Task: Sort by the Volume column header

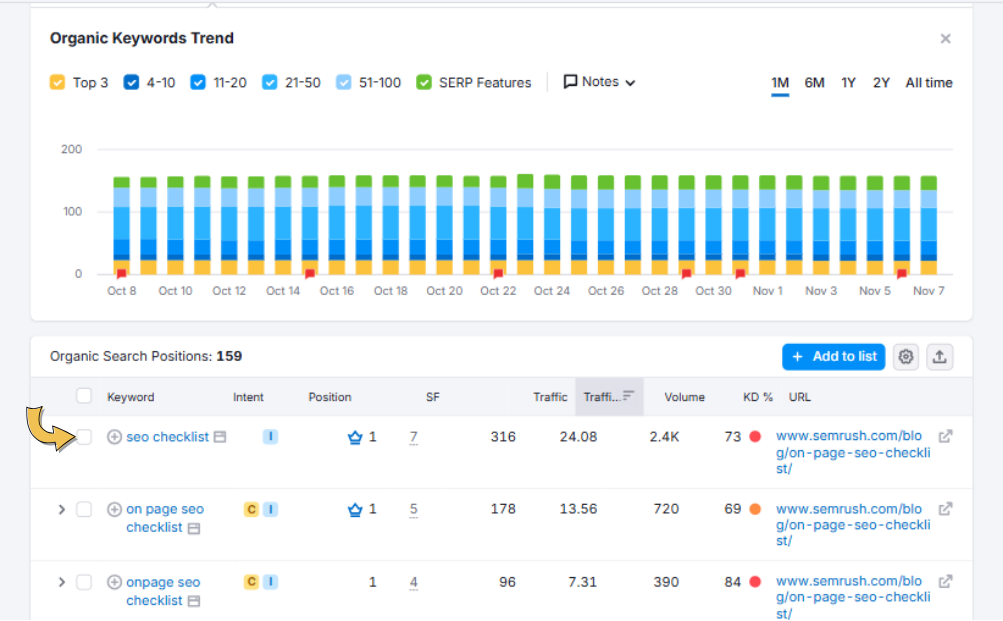Action: tap(684, 397)
